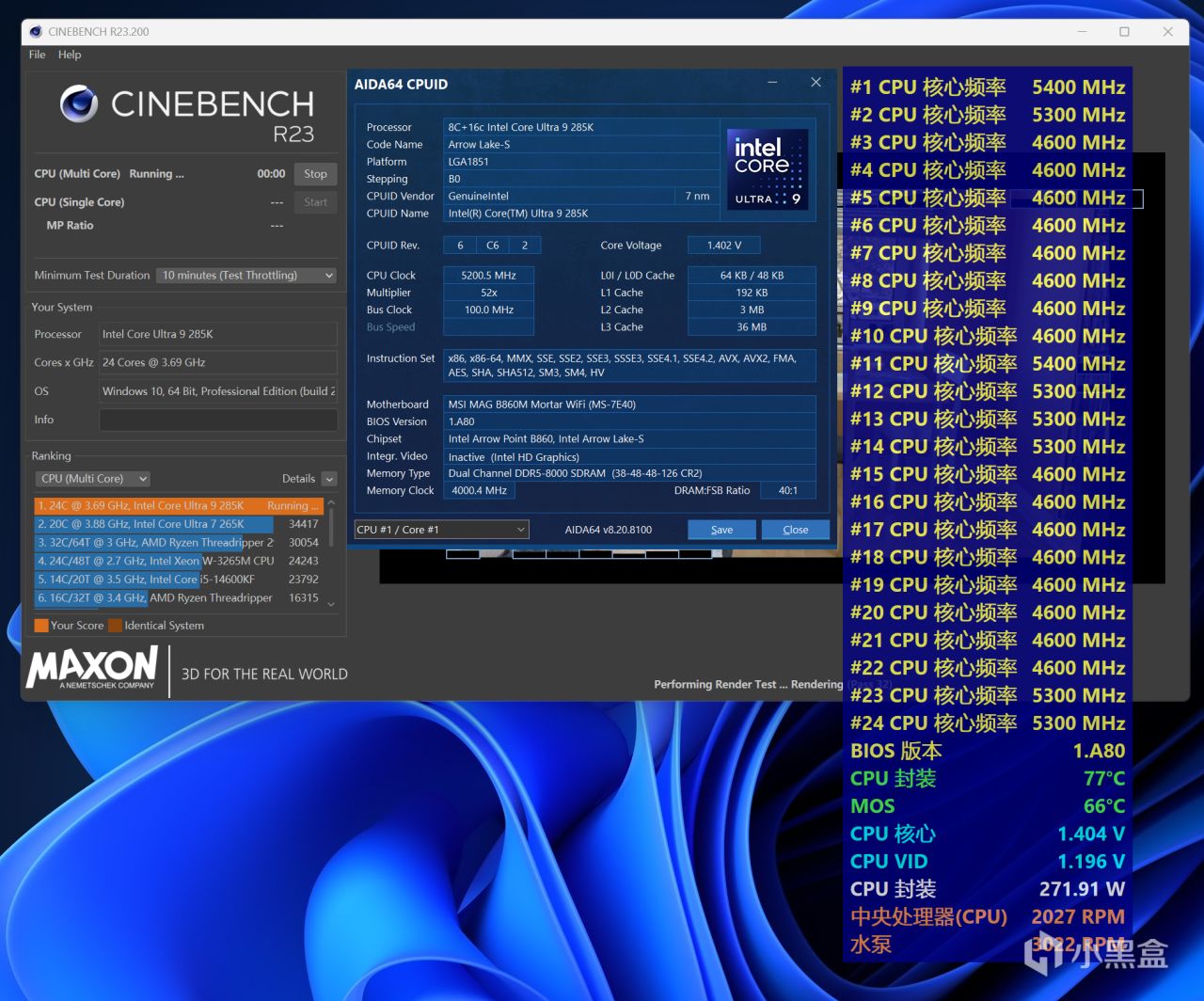1204x1001 pixels.
Task: Expand the ranking Details arrow
Action: tap(328, 479)
